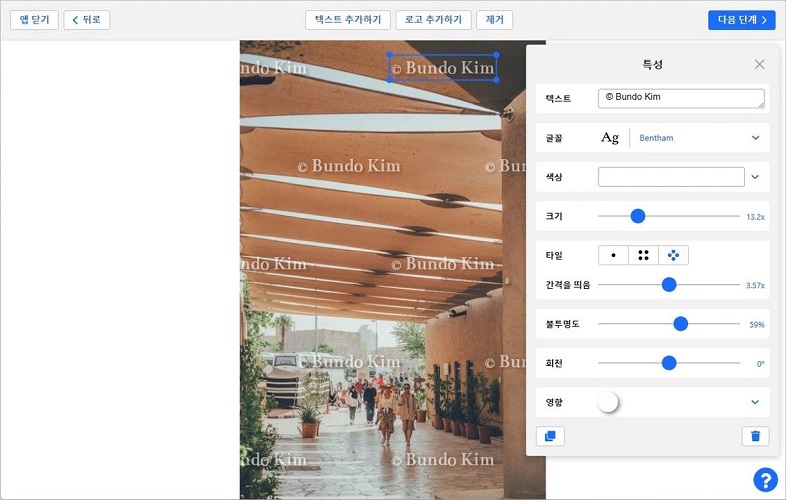Adjust the 크기 size slider
Screen dimensions: 786x500
638,216
